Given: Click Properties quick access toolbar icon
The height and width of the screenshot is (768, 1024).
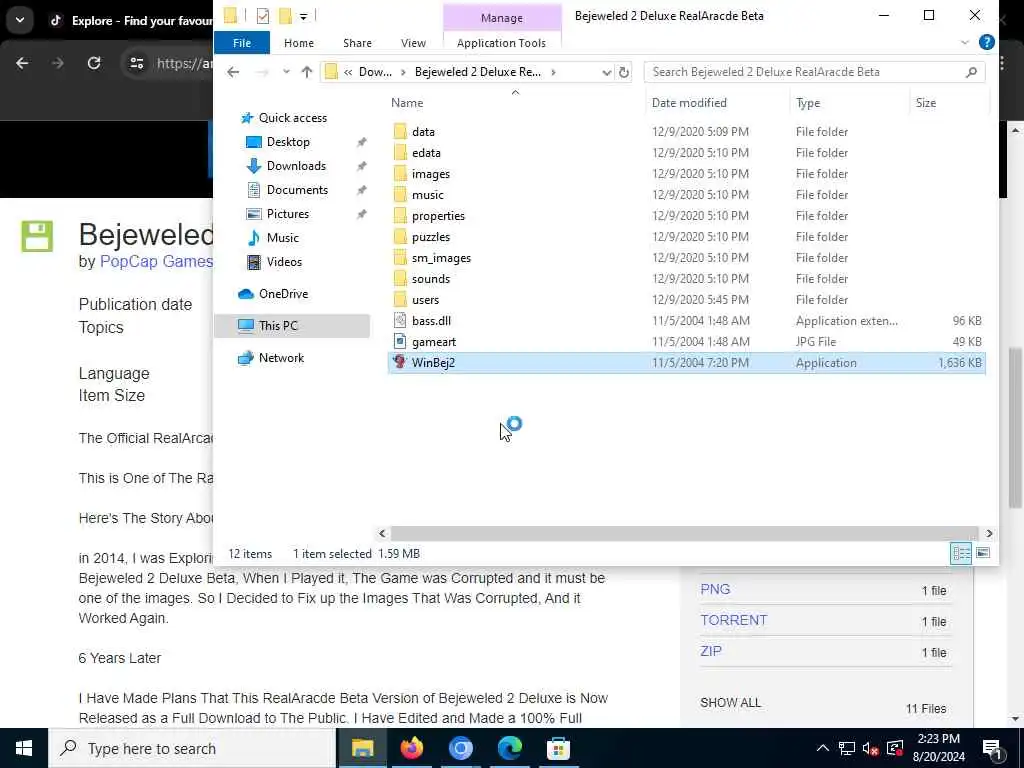Looking at the screenshot, I should 263,15.
